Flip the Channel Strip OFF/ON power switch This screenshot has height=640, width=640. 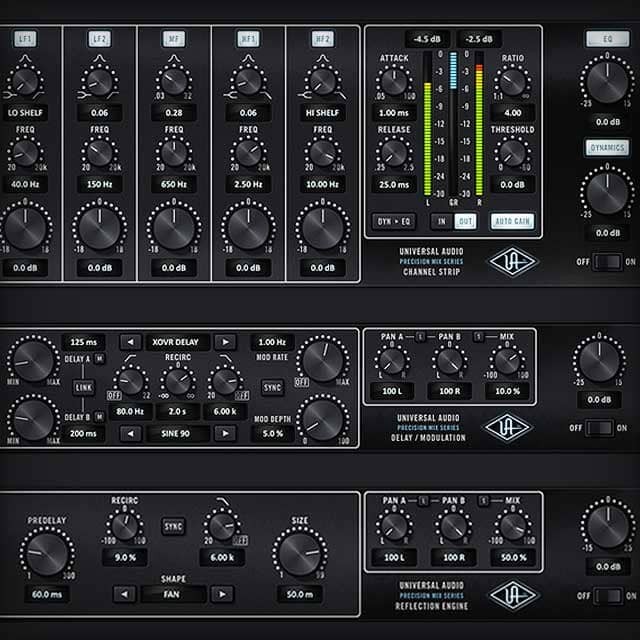coord(607,262)
